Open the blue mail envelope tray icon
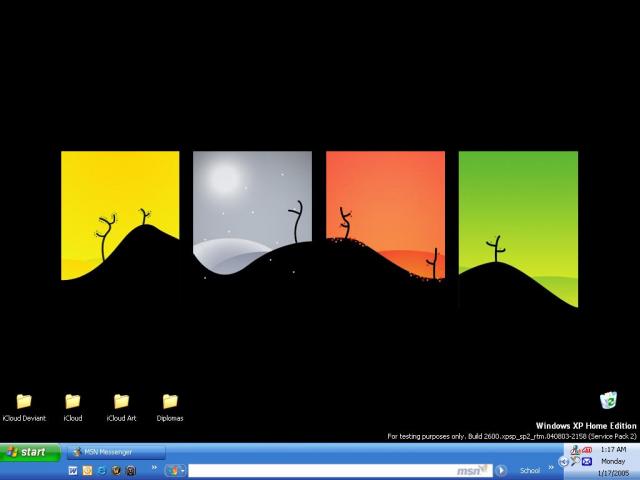The image size is (640, 480). [x=587, y=462]
